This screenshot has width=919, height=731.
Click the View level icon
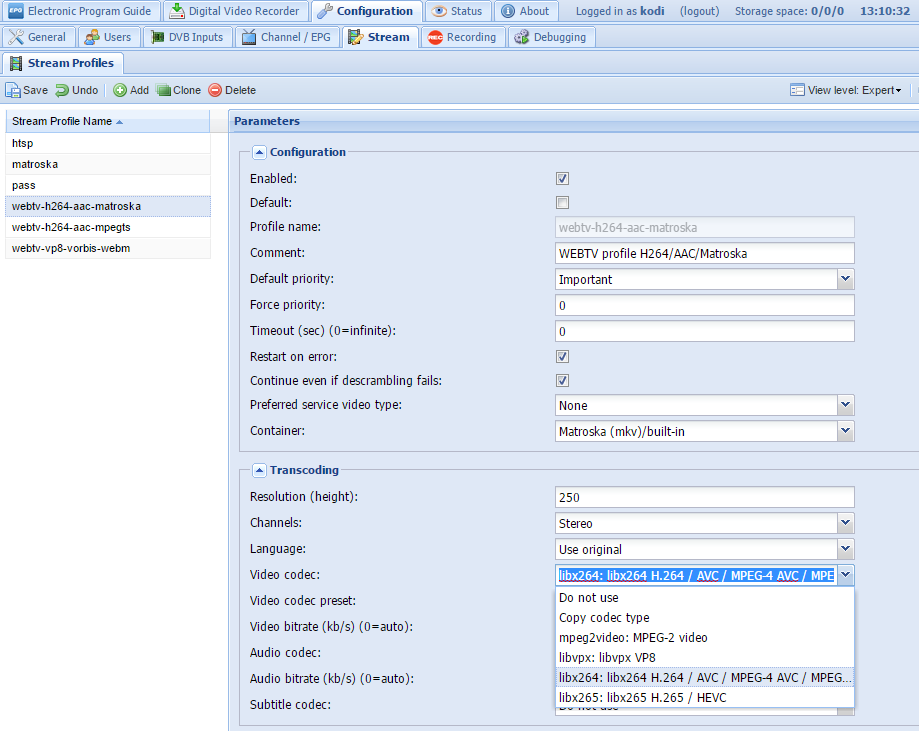[x=797, y=90]
